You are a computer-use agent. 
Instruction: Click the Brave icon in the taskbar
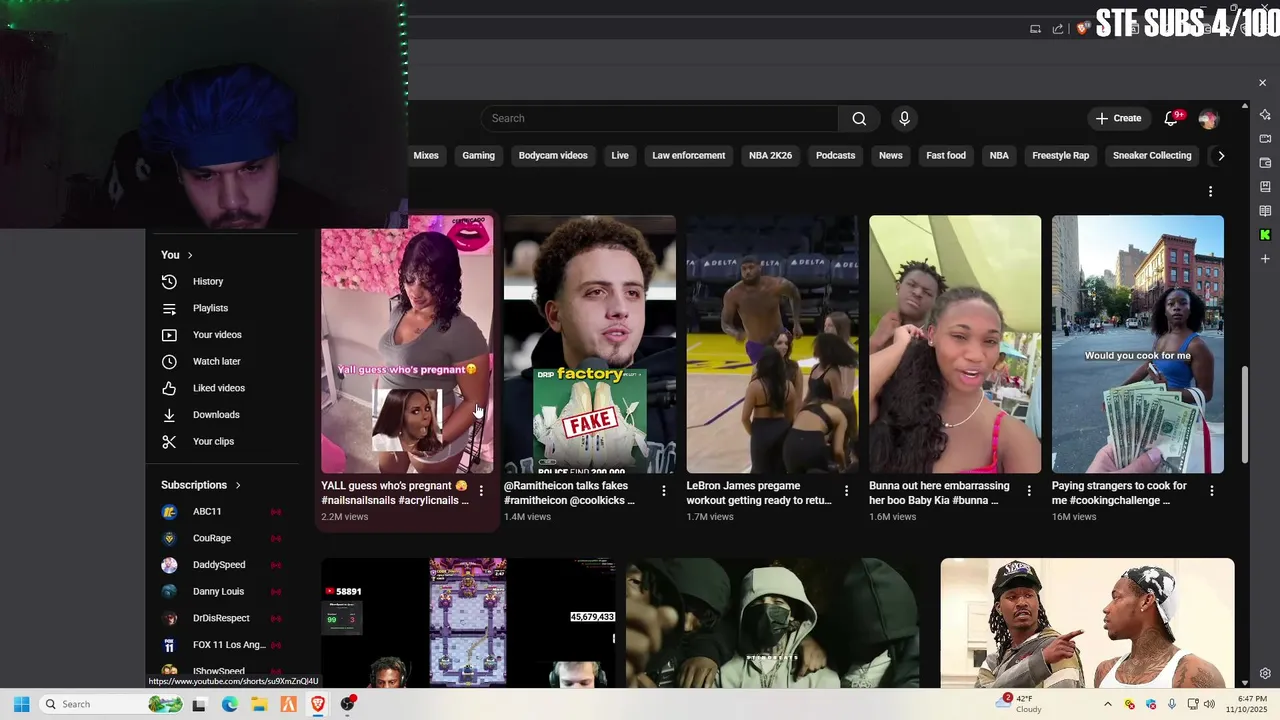pyautogui.click(x=317, y=704)
